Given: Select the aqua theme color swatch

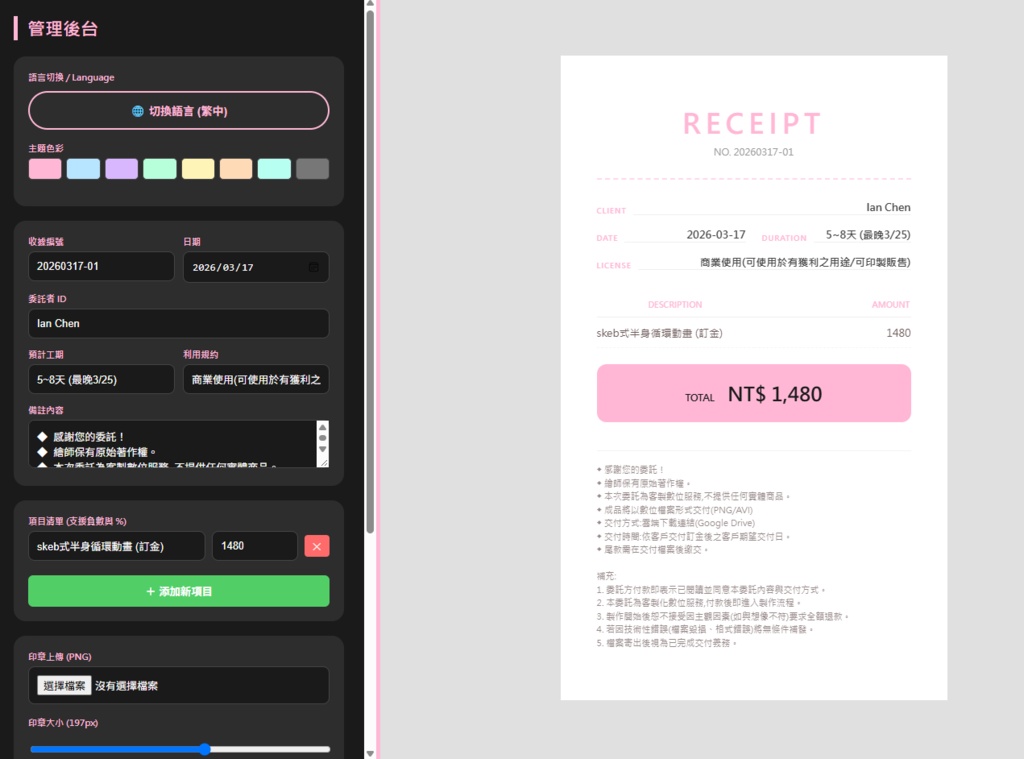Looking at the screenshot, I should (x=274, y=169).
